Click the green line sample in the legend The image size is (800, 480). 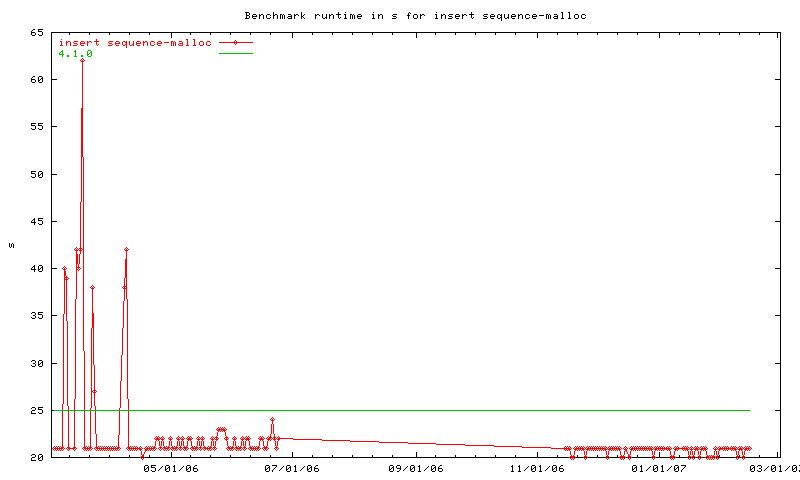(x=236, y=54)
